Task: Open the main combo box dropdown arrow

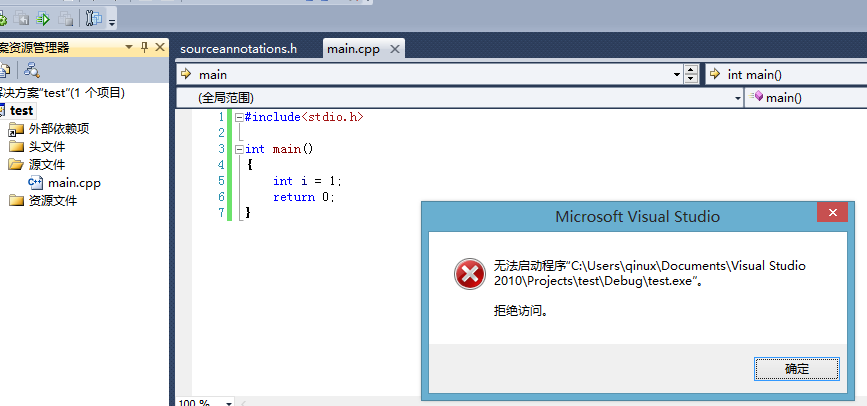Action: 677,74
